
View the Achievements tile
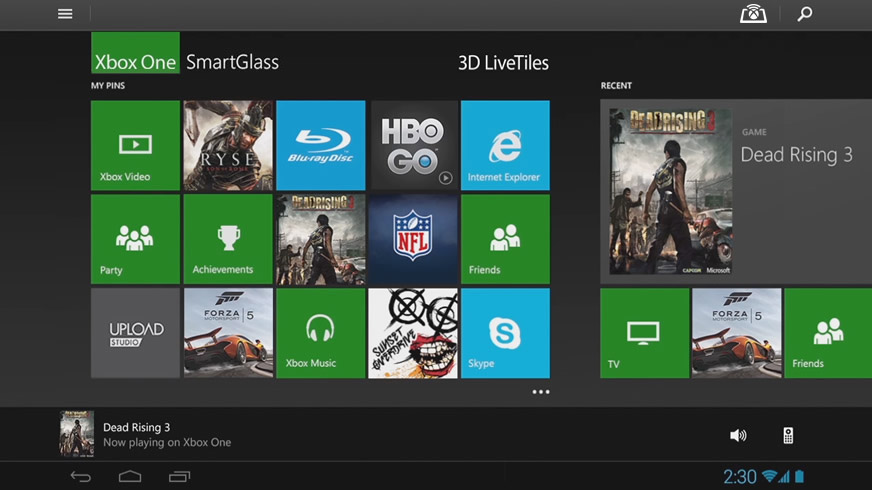pos(228,239)
